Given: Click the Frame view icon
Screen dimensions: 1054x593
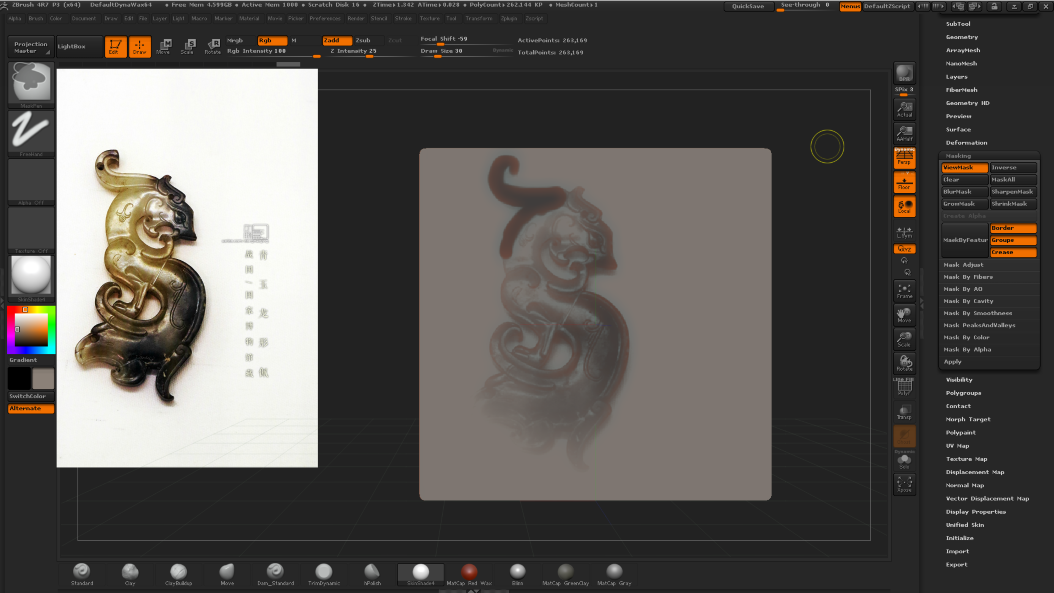Looking at the screenshot, I should pos(904,290).
